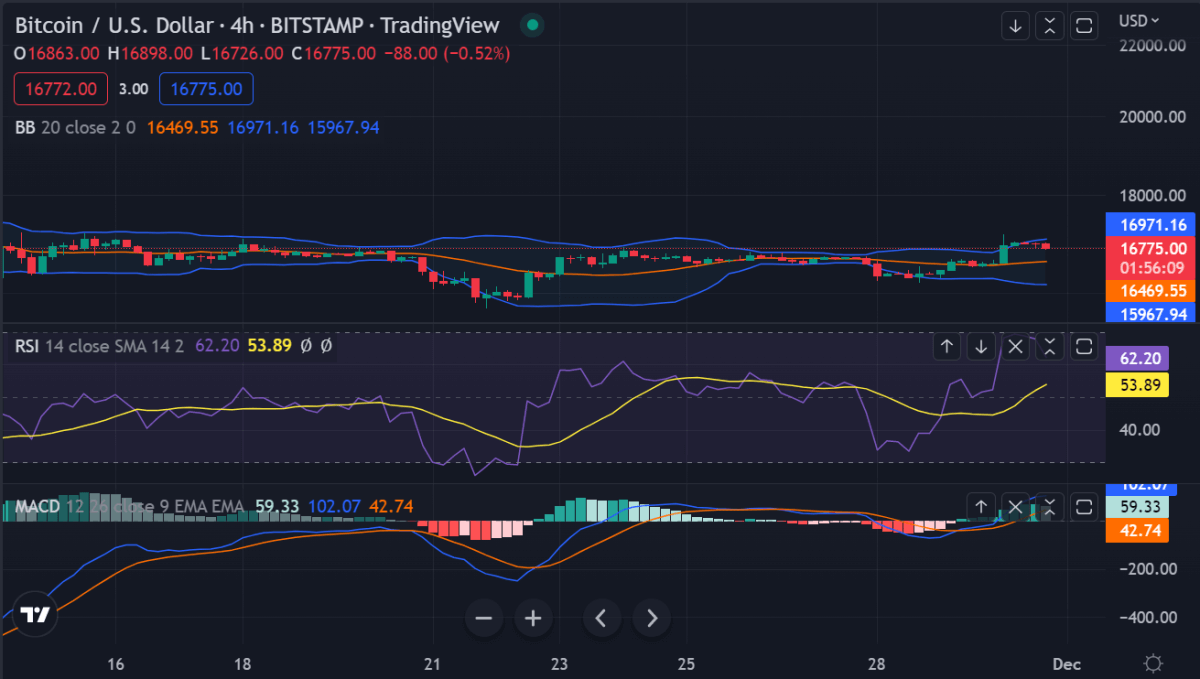This screenshot has width=1200, height=679.
Task: Maximize the MACD pane
Action: (x=1083, y=507)
